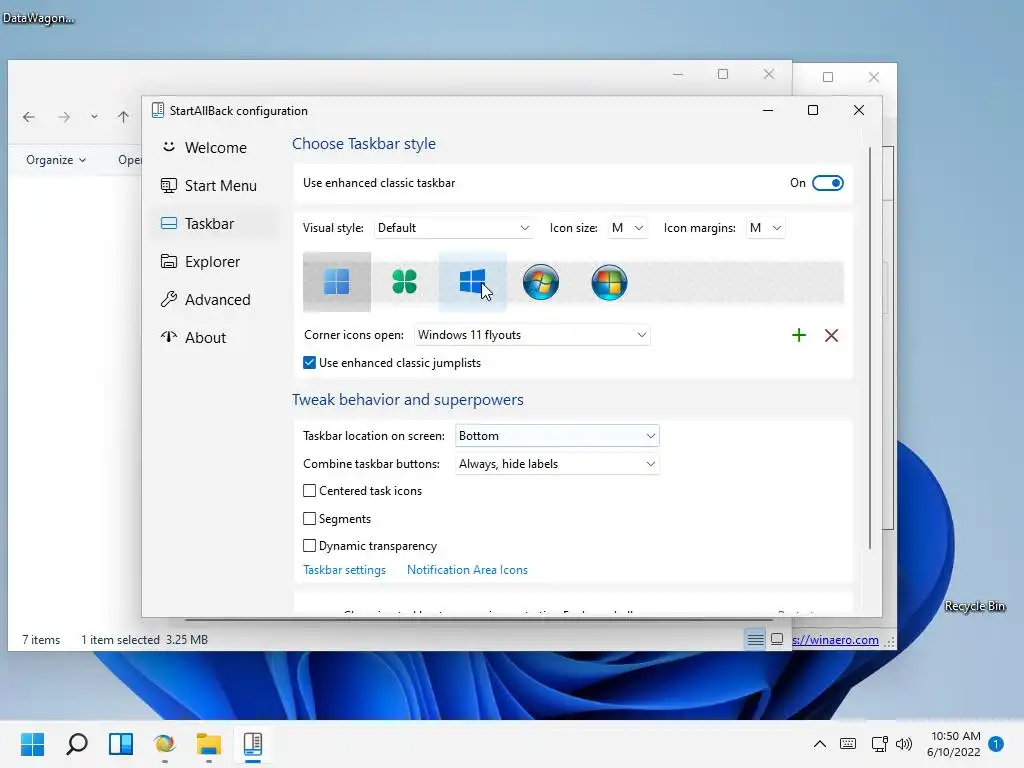Switch Explorer to details view icon
The image size is (1024, 768).
755,639
